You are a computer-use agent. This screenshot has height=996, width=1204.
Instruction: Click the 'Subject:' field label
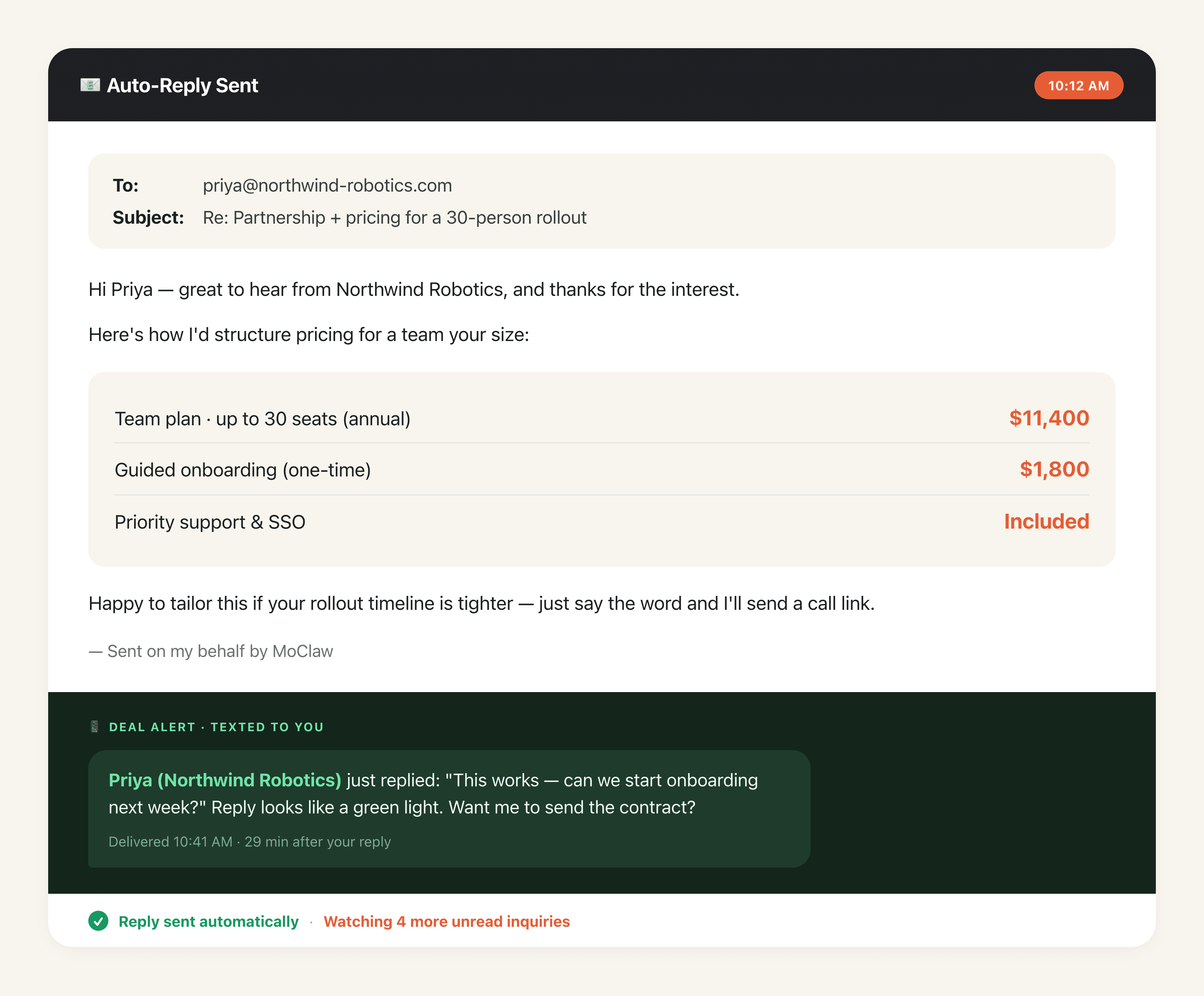(x=148, y=218)
